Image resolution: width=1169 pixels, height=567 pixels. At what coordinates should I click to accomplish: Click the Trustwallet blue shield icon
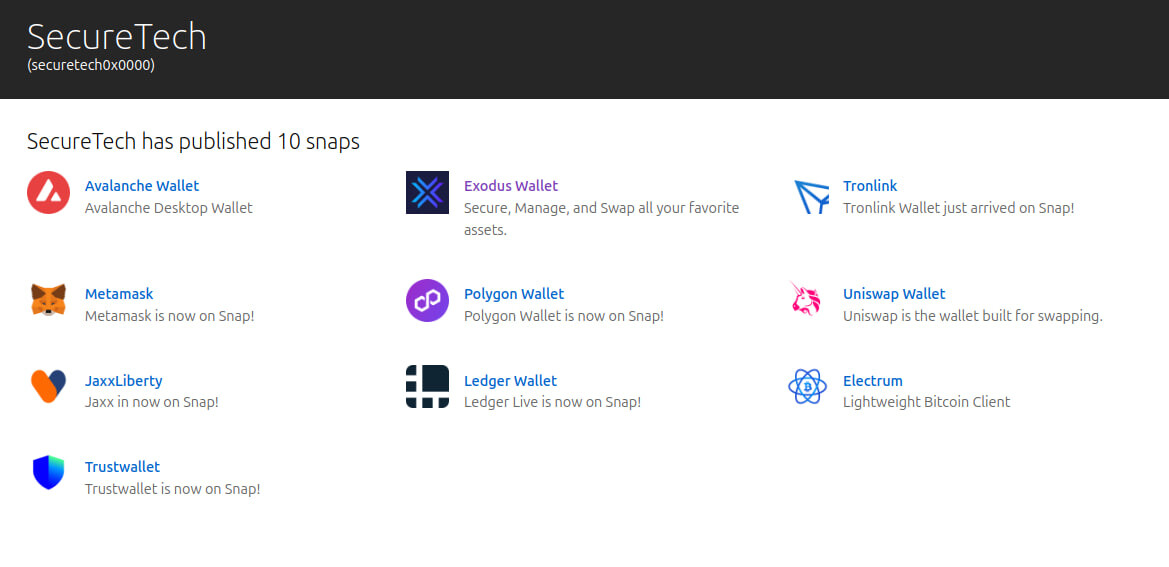pos(48,472)
